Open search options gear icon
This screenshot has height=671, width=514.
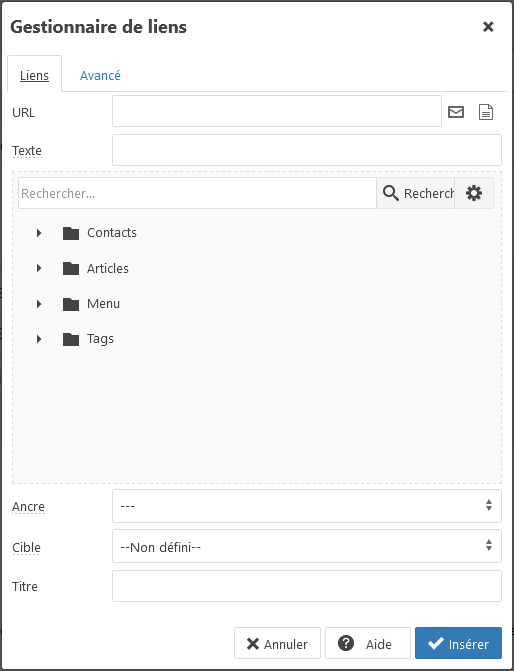pyautogui.click(x=474, y=193)
